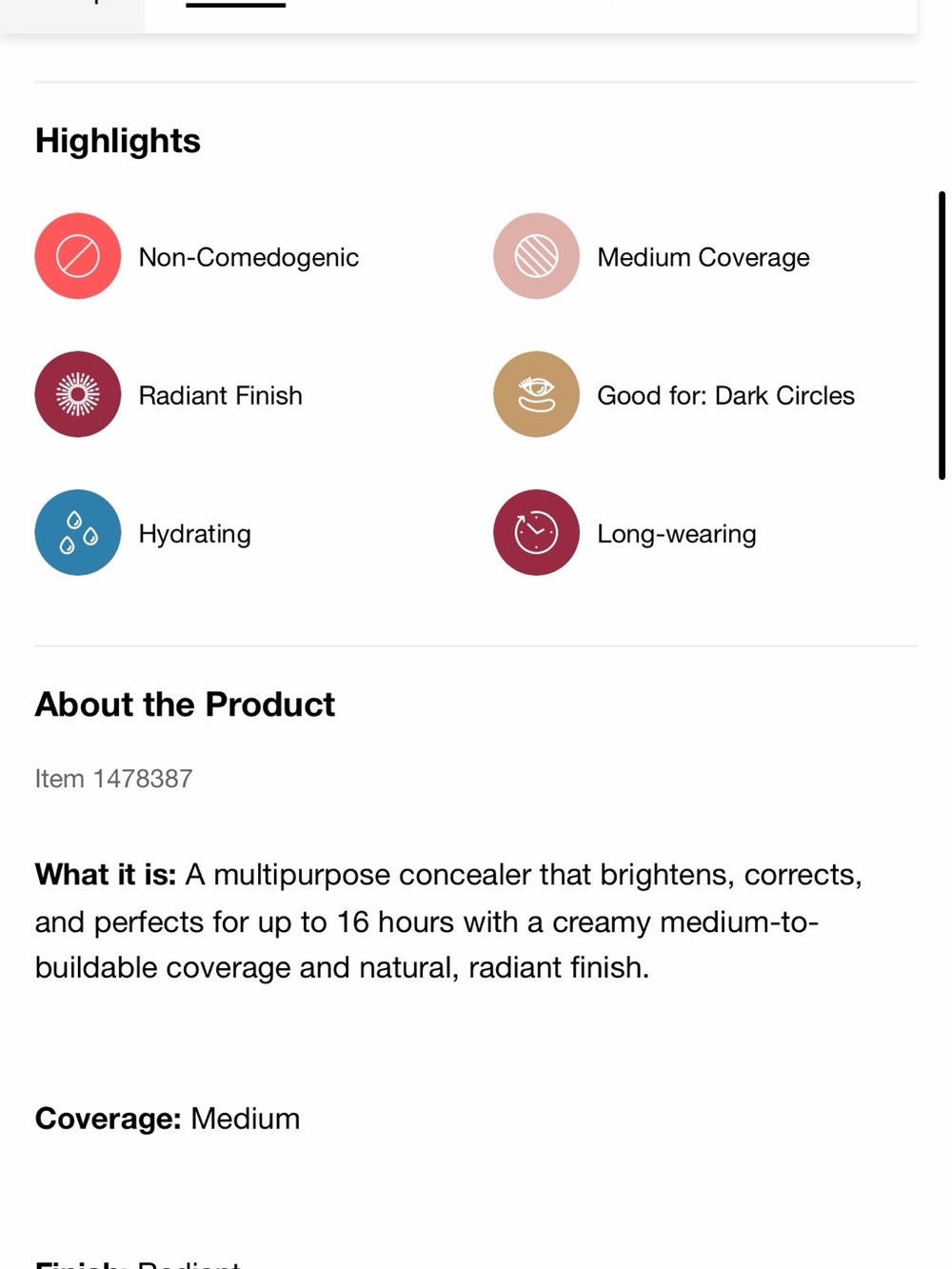
Task: Tap the Non-Comedogenic highlight icon
Action: pyautogui.click(x=78, y=256)
